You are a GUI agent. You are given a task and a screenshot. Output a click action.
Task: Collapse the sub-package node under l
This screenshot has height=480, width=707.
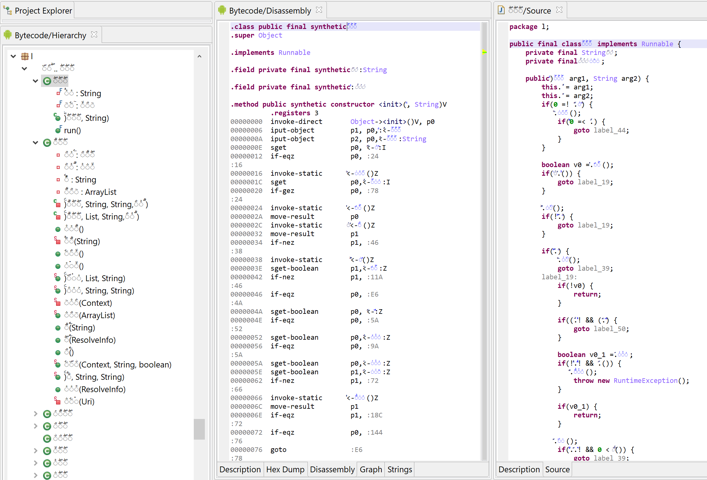(24, 69)
